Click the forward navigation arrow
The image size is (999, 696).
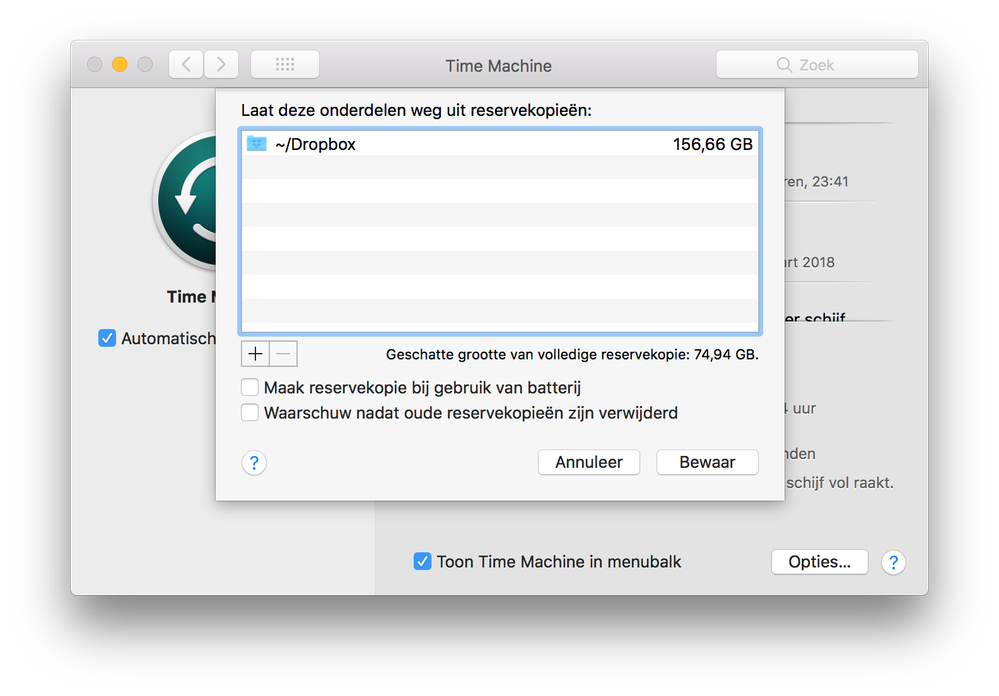219,64
